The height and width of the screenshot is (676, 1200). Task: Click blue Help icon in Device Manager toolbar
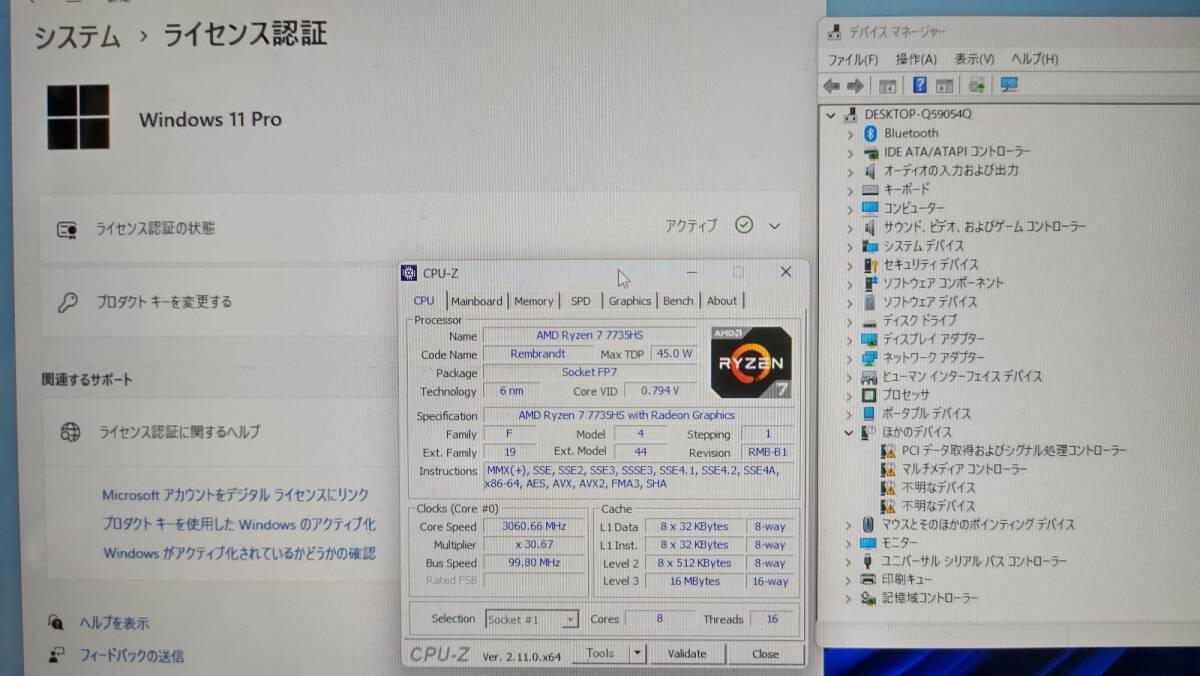pos(919,85)
